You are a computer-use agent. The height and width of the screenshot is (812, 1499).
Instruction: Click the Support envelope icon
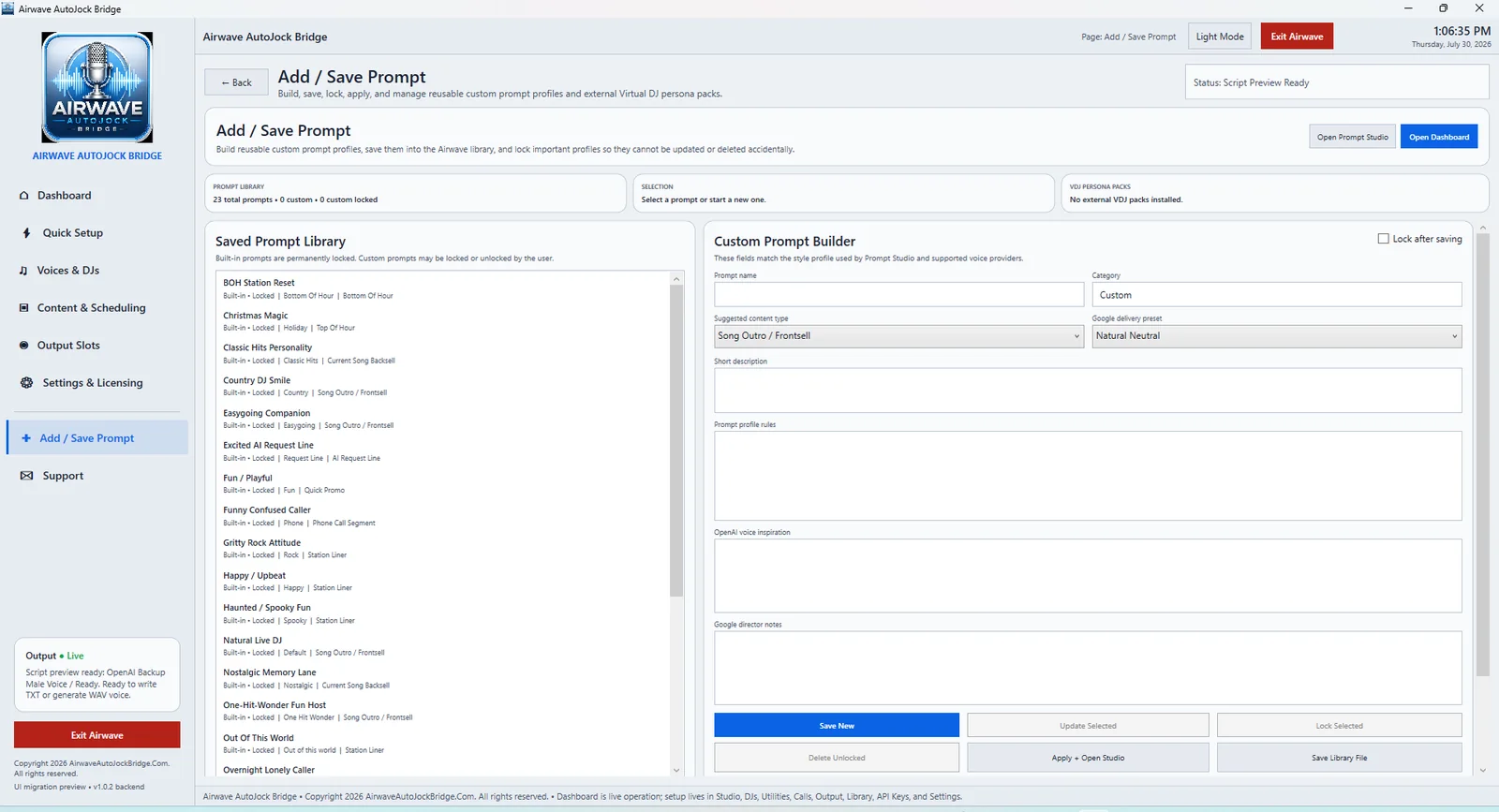click(x=26, y=476)
